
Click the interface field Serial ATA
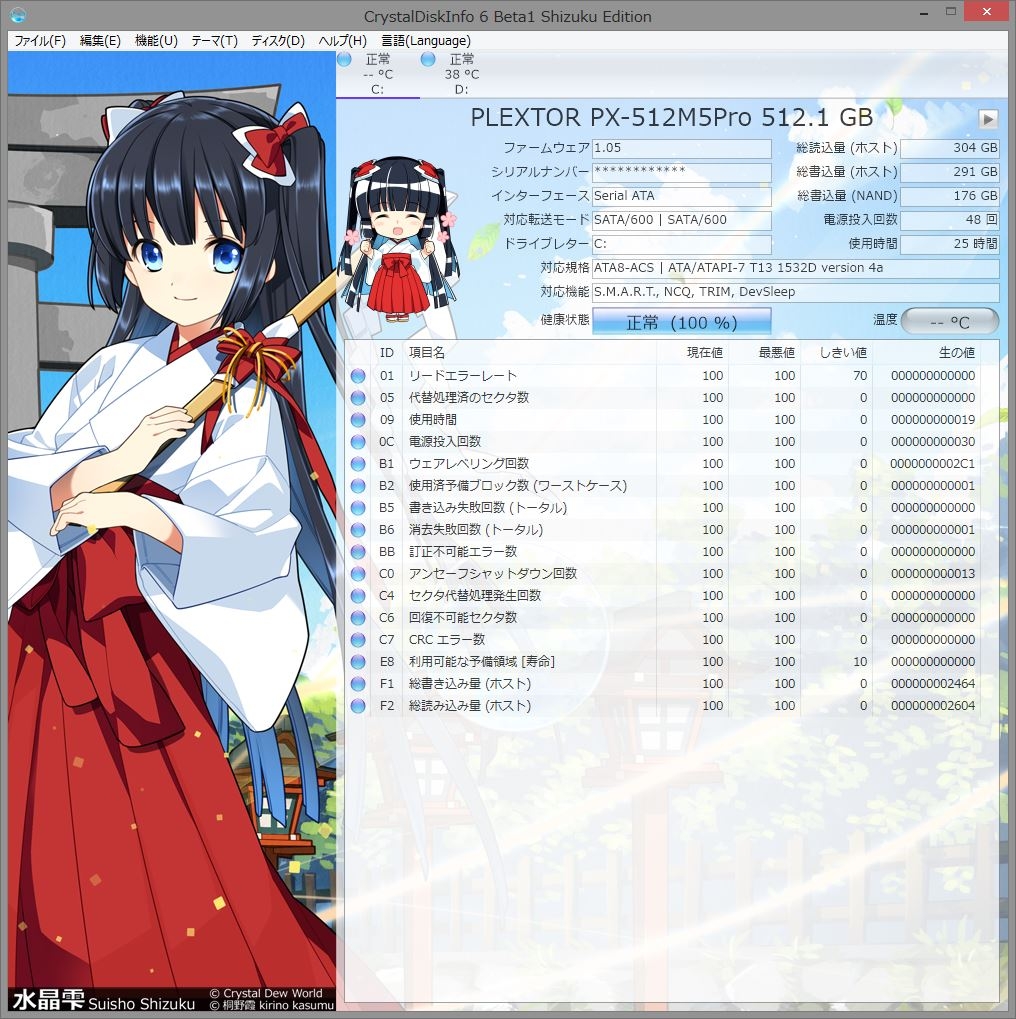[681, 196]
